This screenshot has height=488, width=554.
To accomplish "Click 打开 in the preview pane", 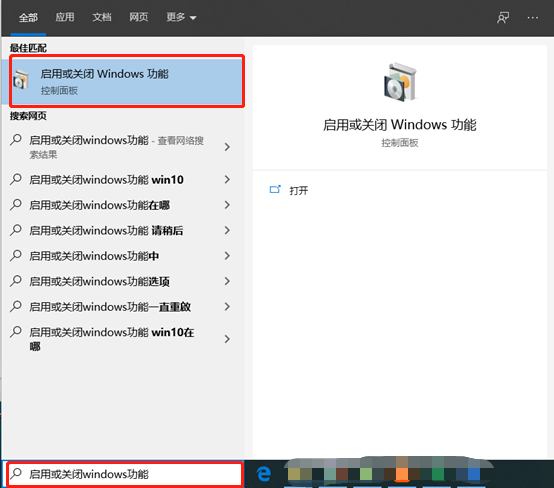I will [x=299, y=191].
